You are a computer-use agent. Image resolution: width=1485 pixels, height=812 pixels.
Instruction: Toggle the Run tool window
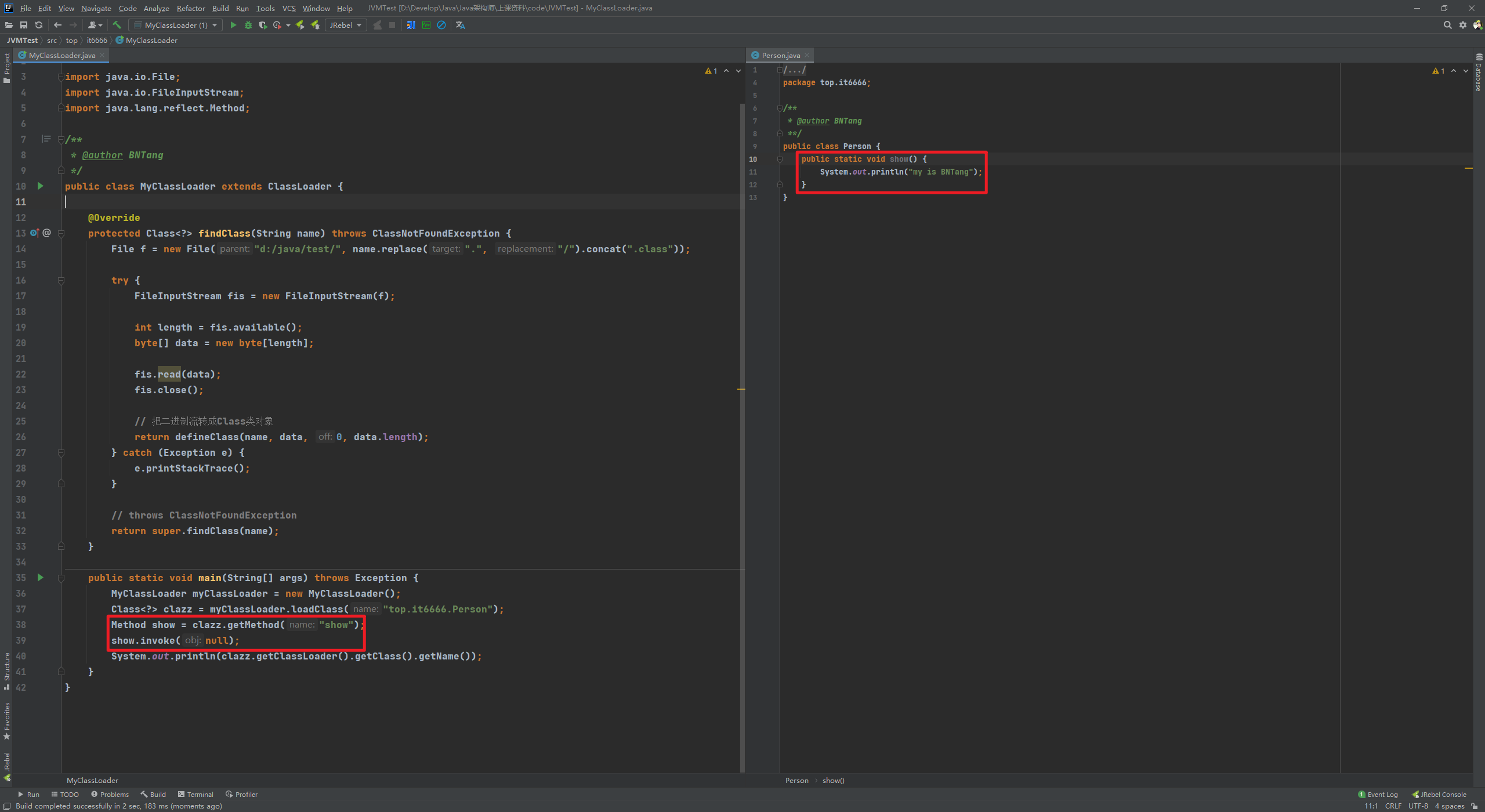coord(28,795)
